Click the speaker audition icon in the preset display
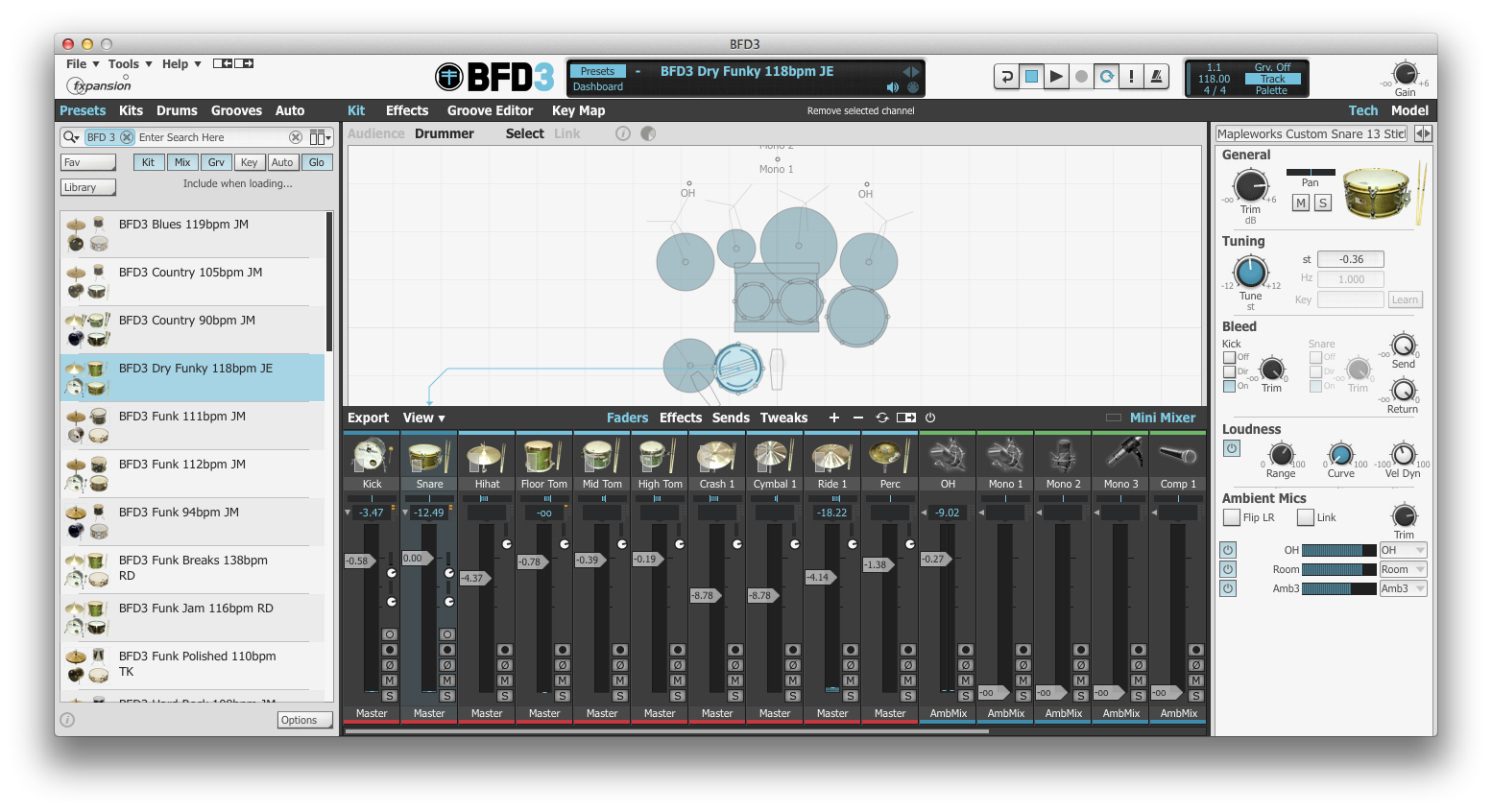This screenshot has height=812, width=1492. coord(893,87)
